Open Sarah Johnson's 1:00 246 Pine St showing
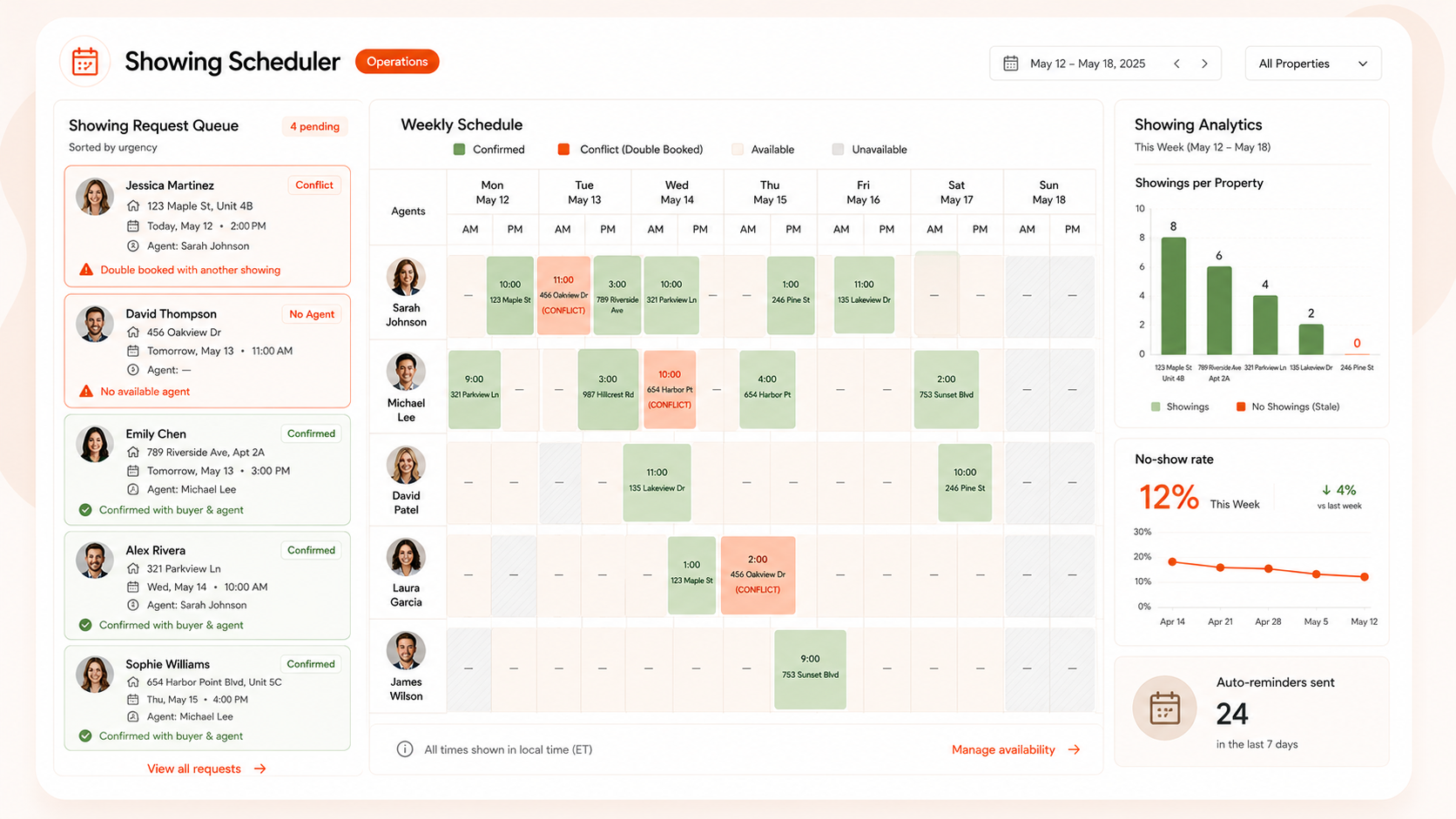 (791, 295)
